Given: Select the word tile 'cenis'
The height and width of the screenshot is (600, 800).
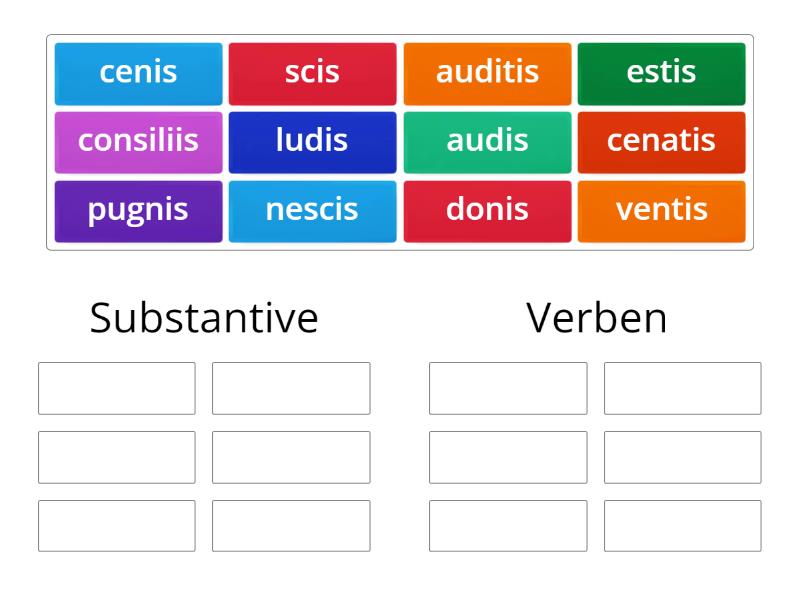Looking at the screenshot, I should click(x=137, y=71).
